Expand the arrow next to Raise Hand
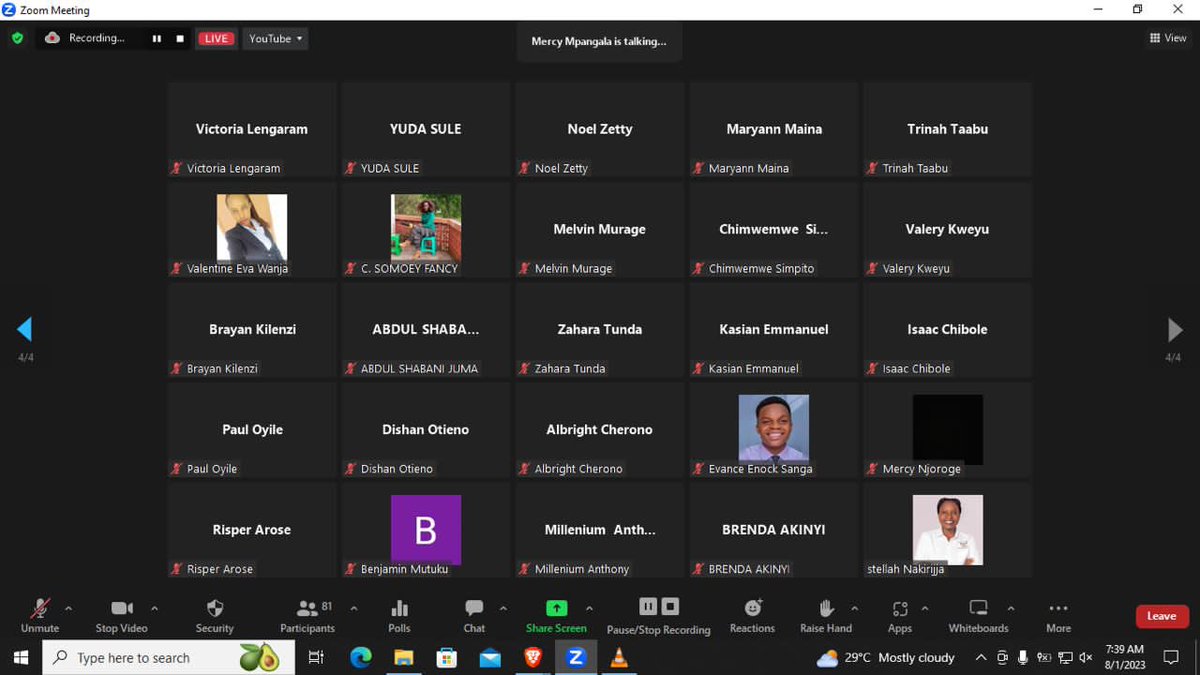 click(854, 608)
